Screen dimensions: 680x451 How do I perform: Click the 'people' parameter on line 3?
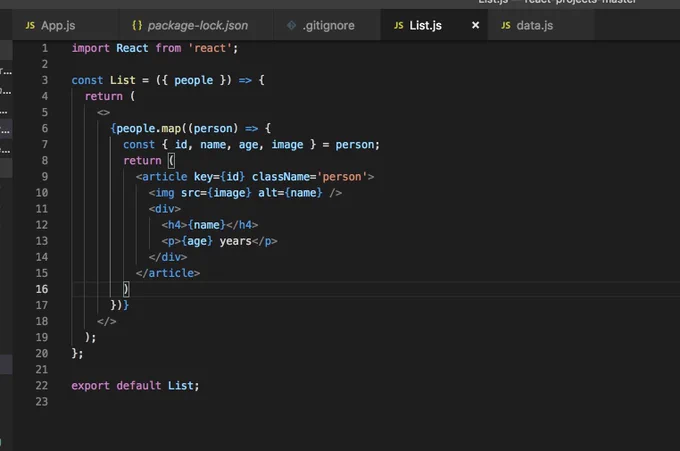point(193,80)
